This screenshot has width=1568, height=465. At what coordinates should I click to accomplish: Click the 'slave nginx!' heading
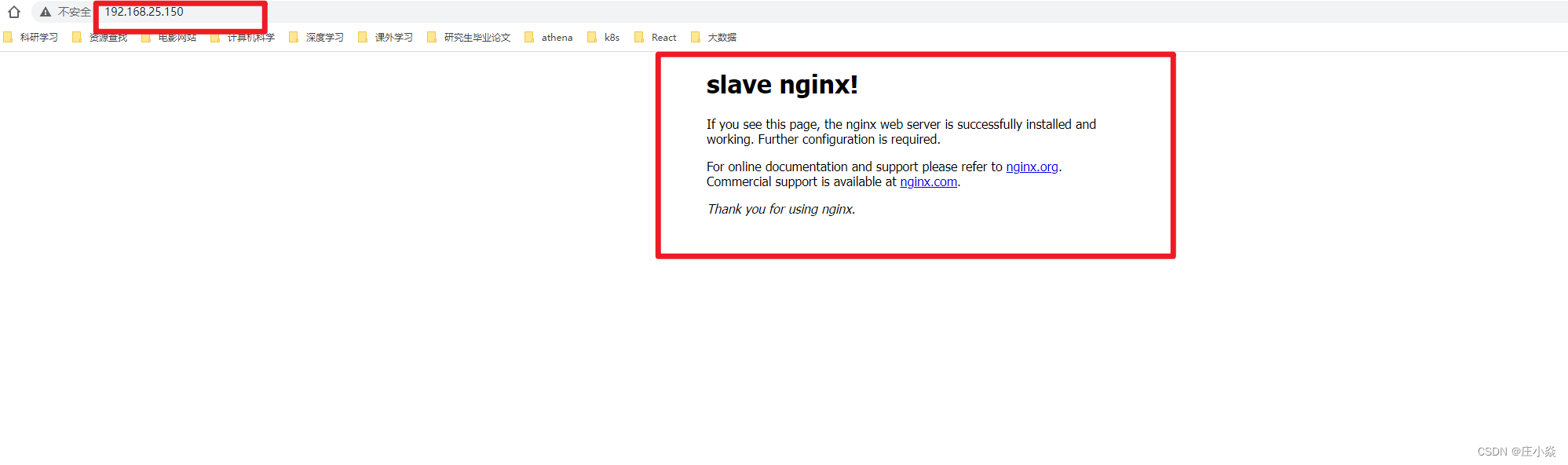[x=782, y=84]
